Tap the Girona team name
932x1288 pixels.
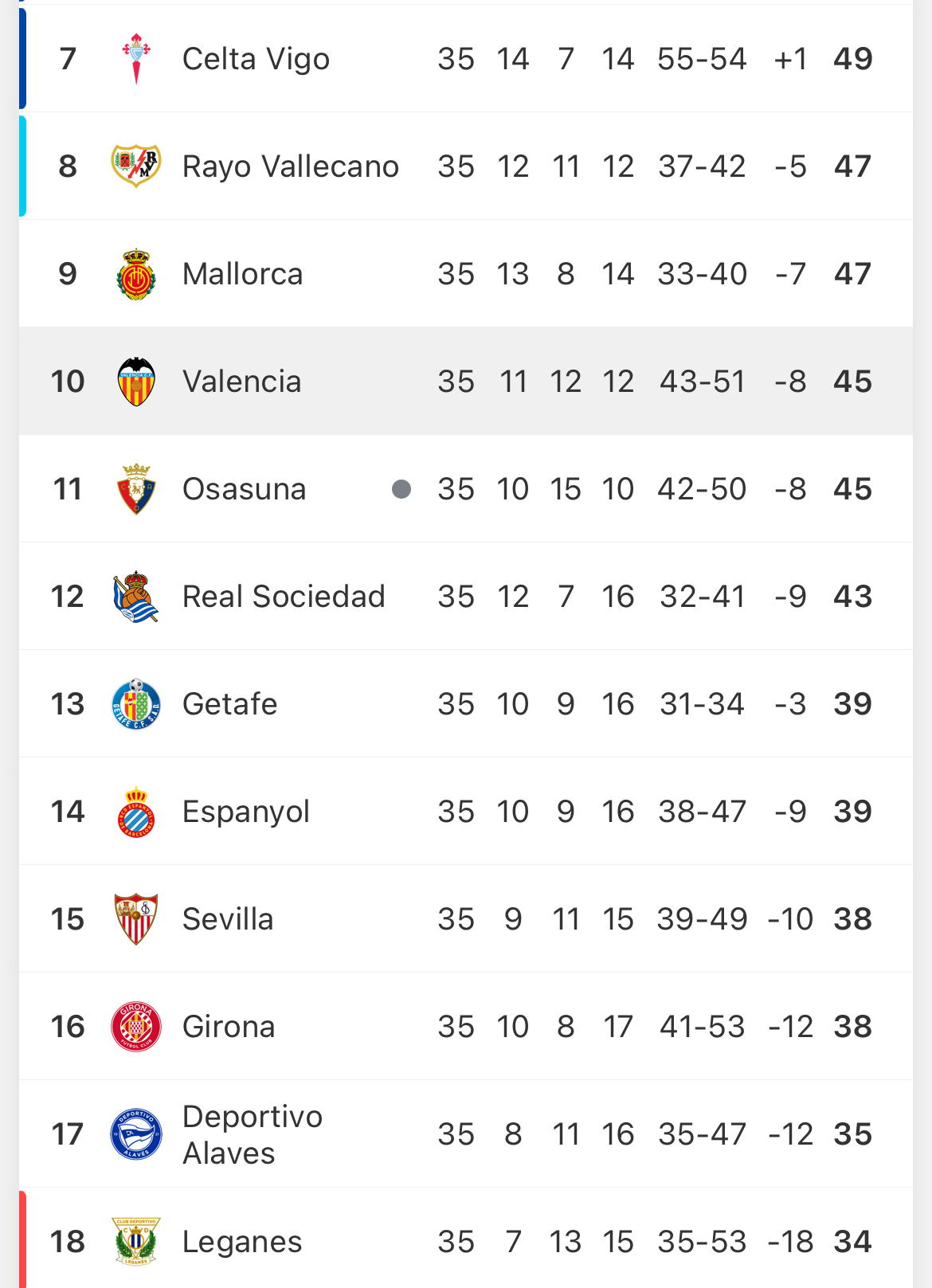tap(229, 1027)
